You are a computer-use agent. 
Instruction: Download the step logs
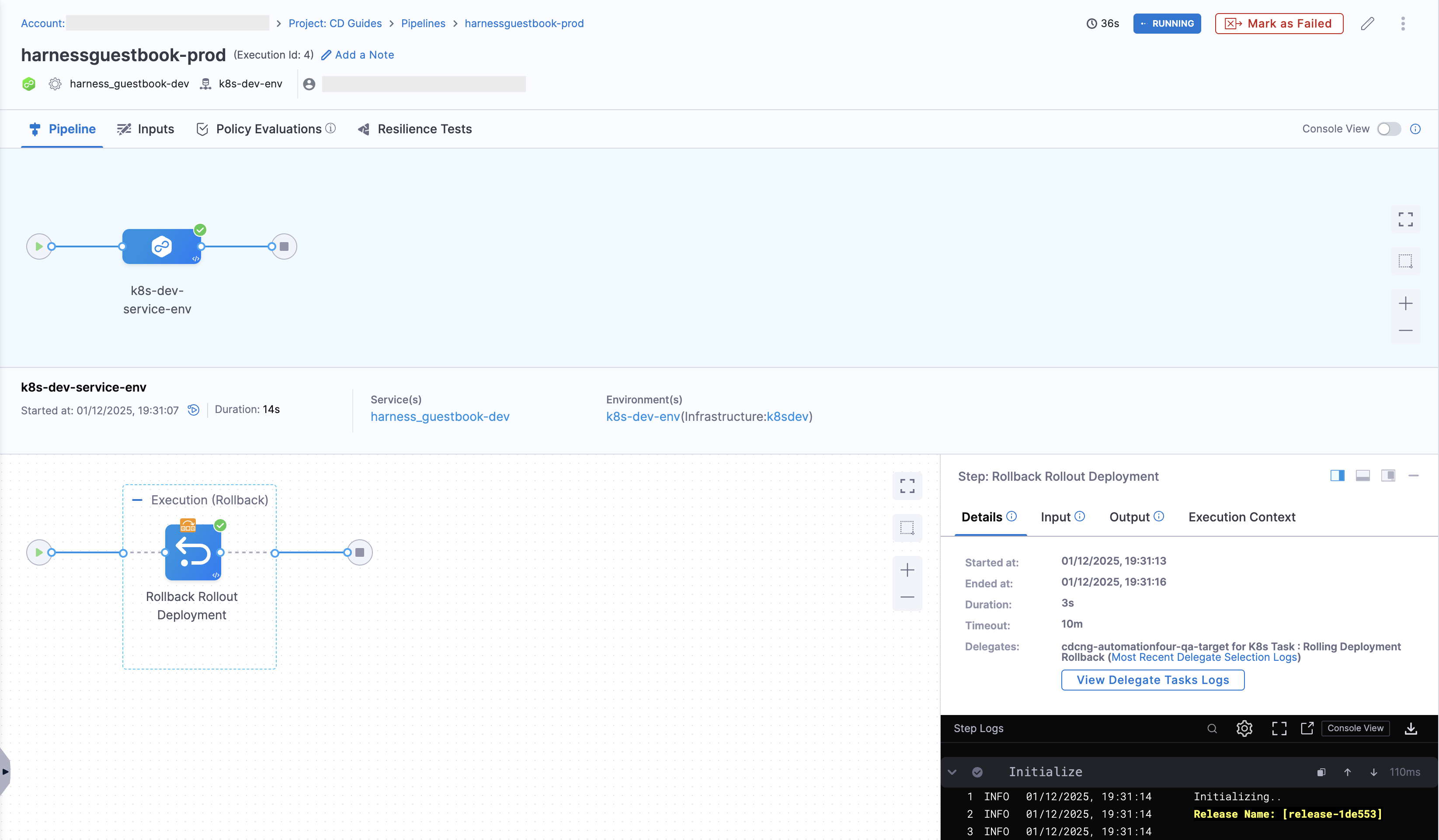pos(1411,728)
